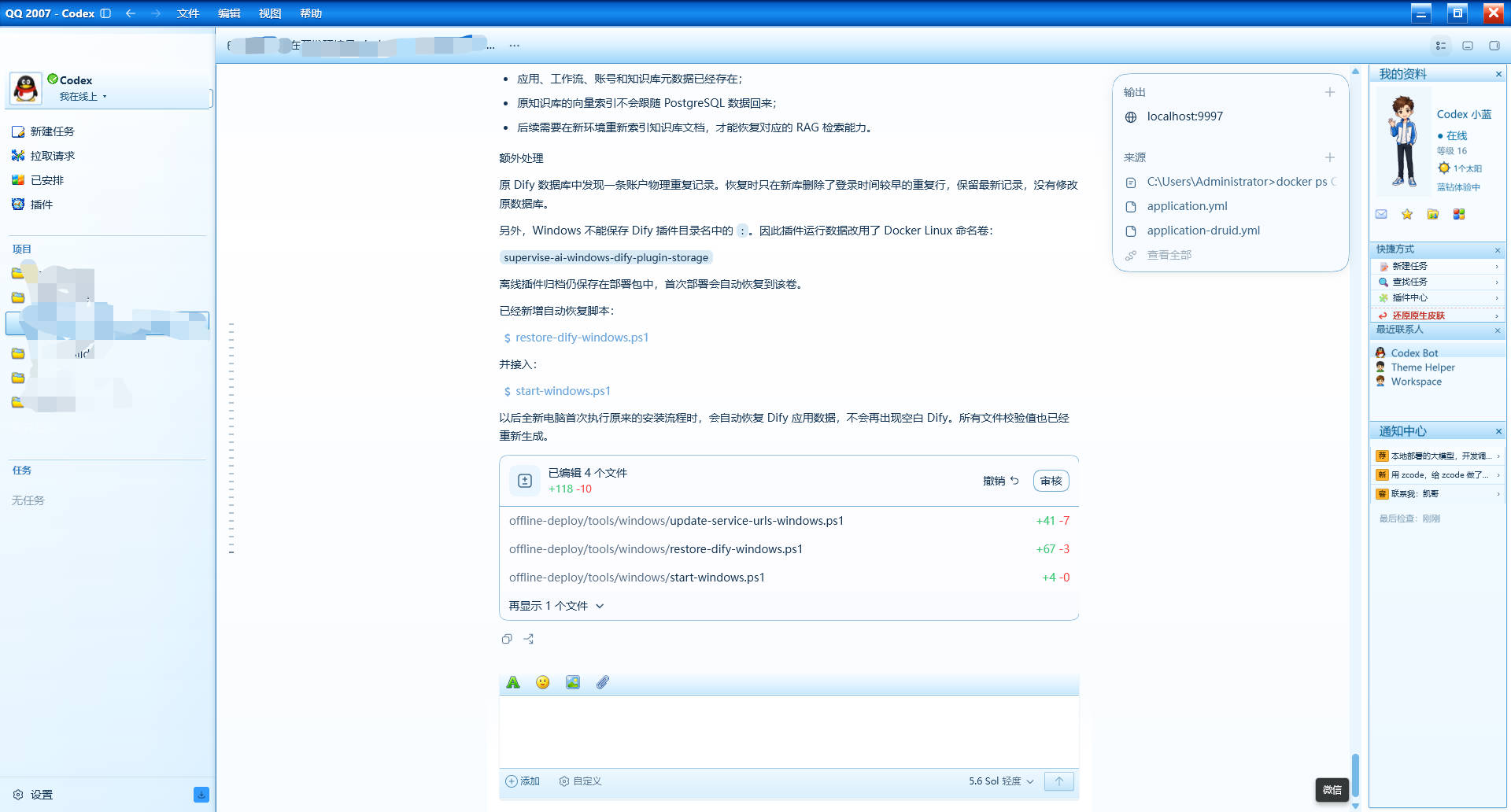Toggle the right side panel icon in the header
Image resolution: width=1511 pixels, height=812 pixels.
pos(1494,46)
